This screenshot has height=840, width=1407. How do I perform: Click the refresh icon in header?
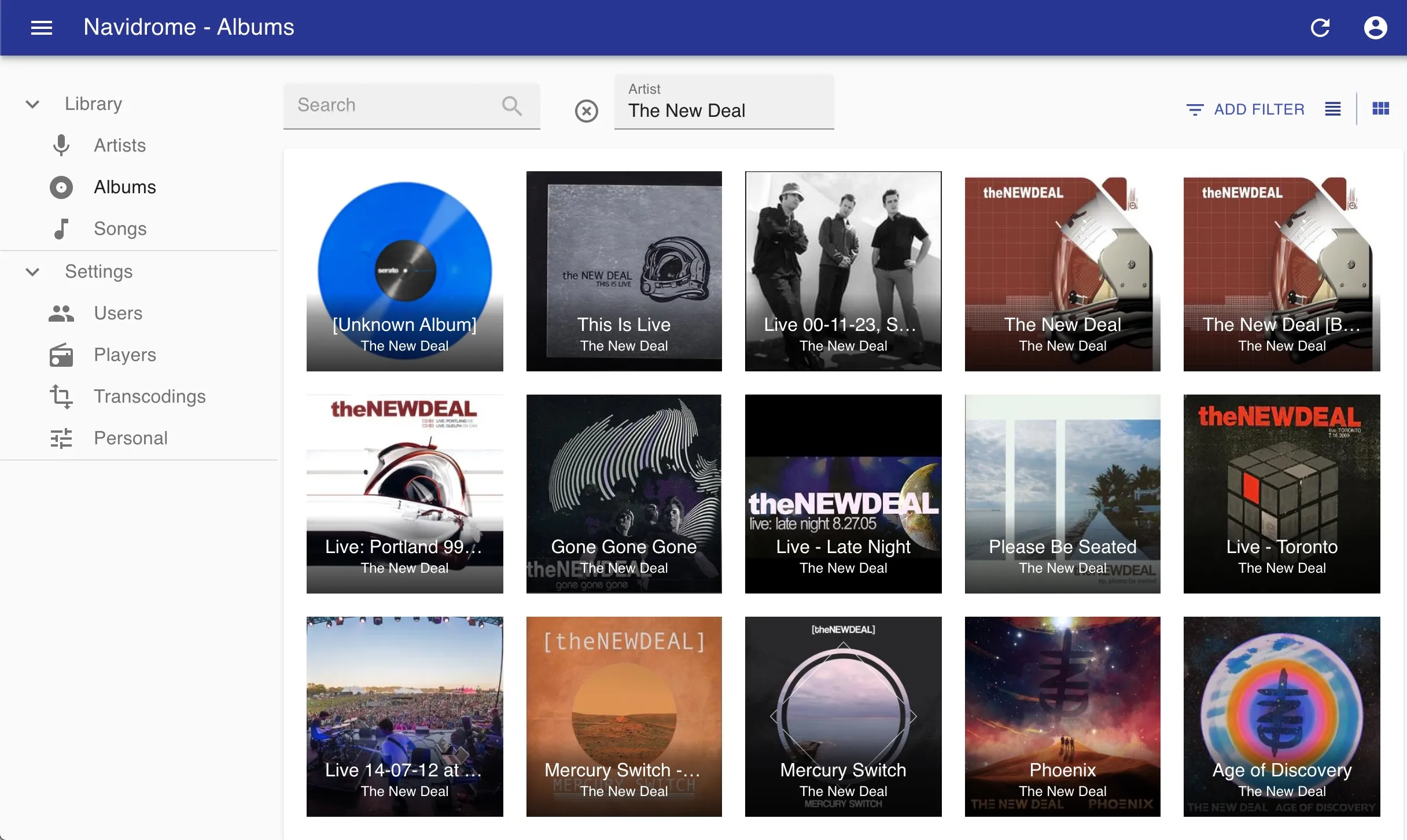tap(1320, 27)
